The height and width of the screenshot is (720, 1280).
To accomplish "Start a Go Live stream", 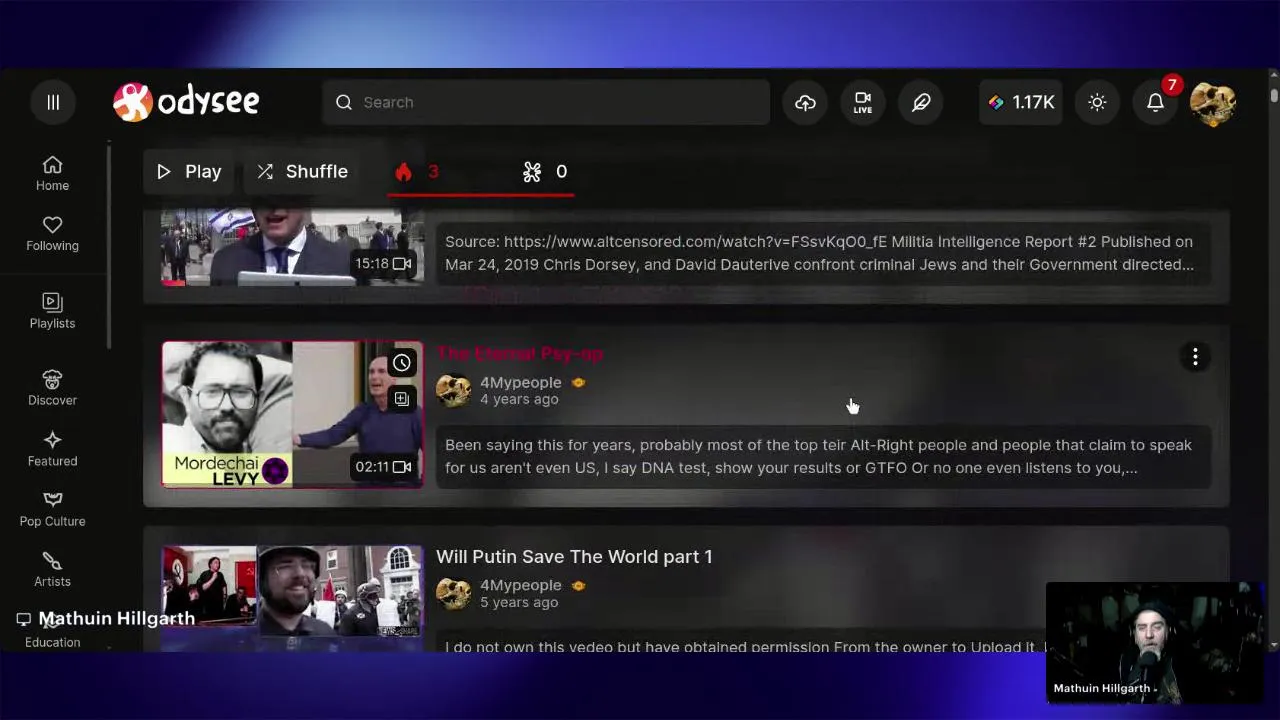I will [862, 102].
